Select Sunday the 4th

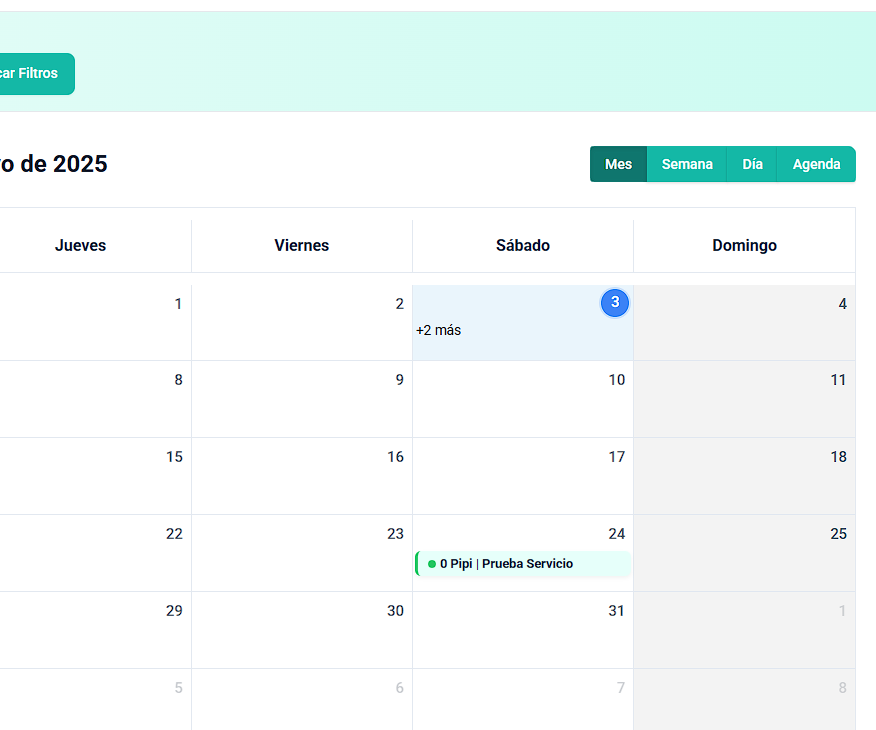(x=744, y=322)
